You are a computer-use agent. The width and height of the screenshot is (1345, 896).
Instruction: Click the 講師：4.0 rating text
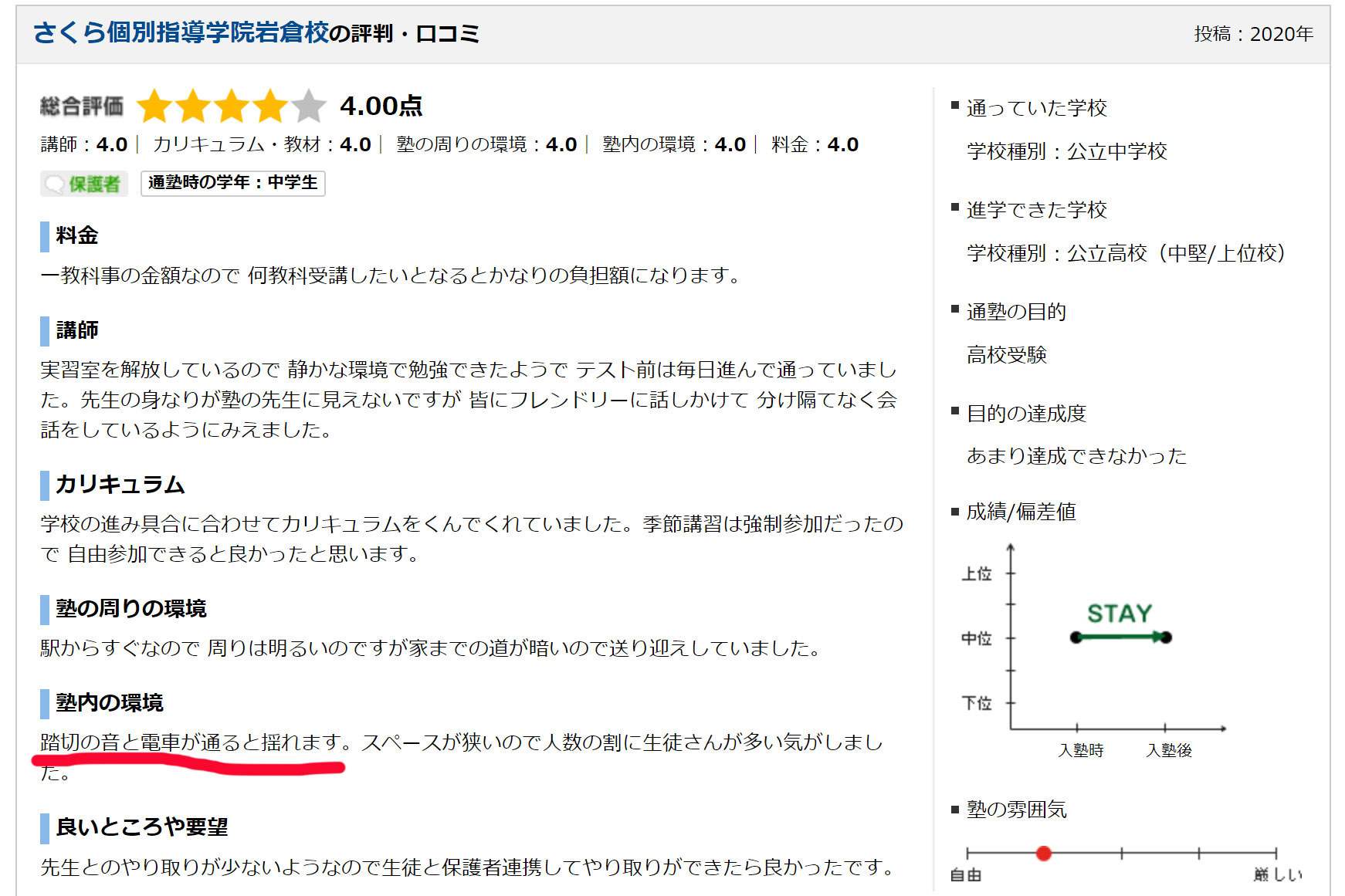(83, 144)
